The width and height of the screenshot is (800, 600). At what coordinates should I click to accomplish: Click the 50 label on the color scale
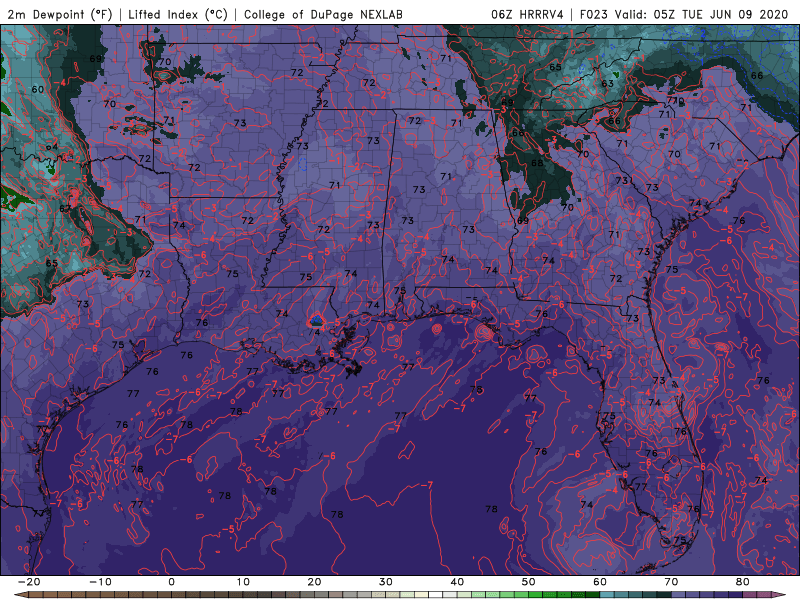529,582
